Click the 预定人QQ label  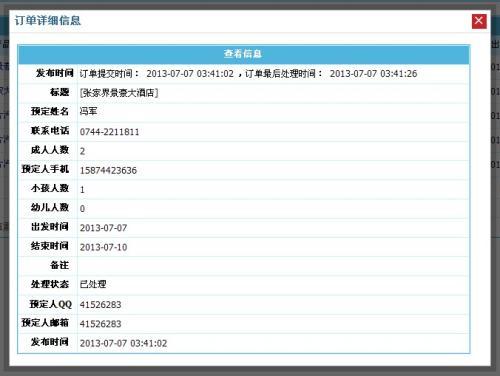pyautogui.click(x=51, y=304)
